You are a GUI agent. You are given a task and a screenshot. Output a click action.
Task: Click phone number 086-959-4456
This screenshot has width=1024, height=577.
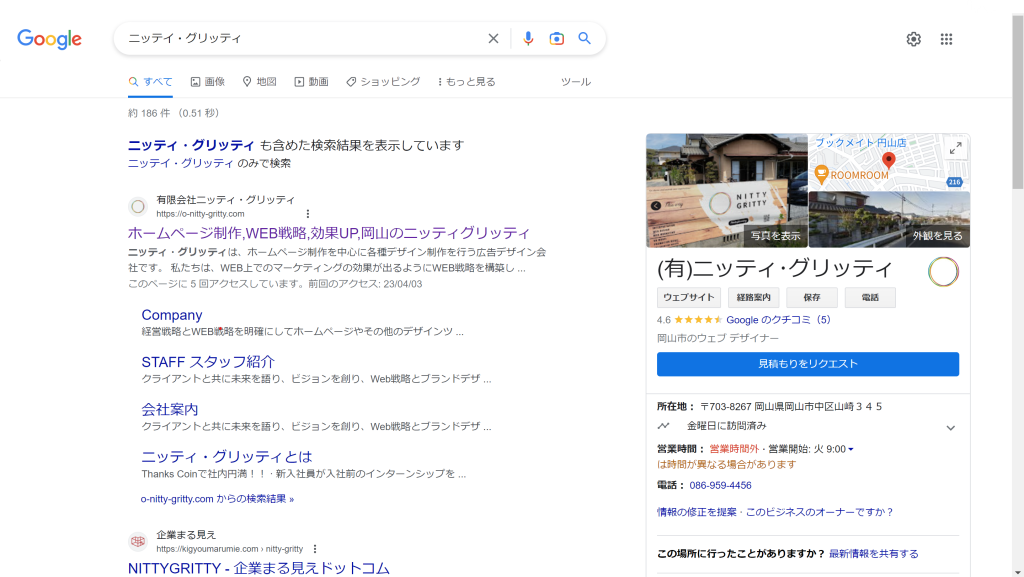(x=720, y=486)
